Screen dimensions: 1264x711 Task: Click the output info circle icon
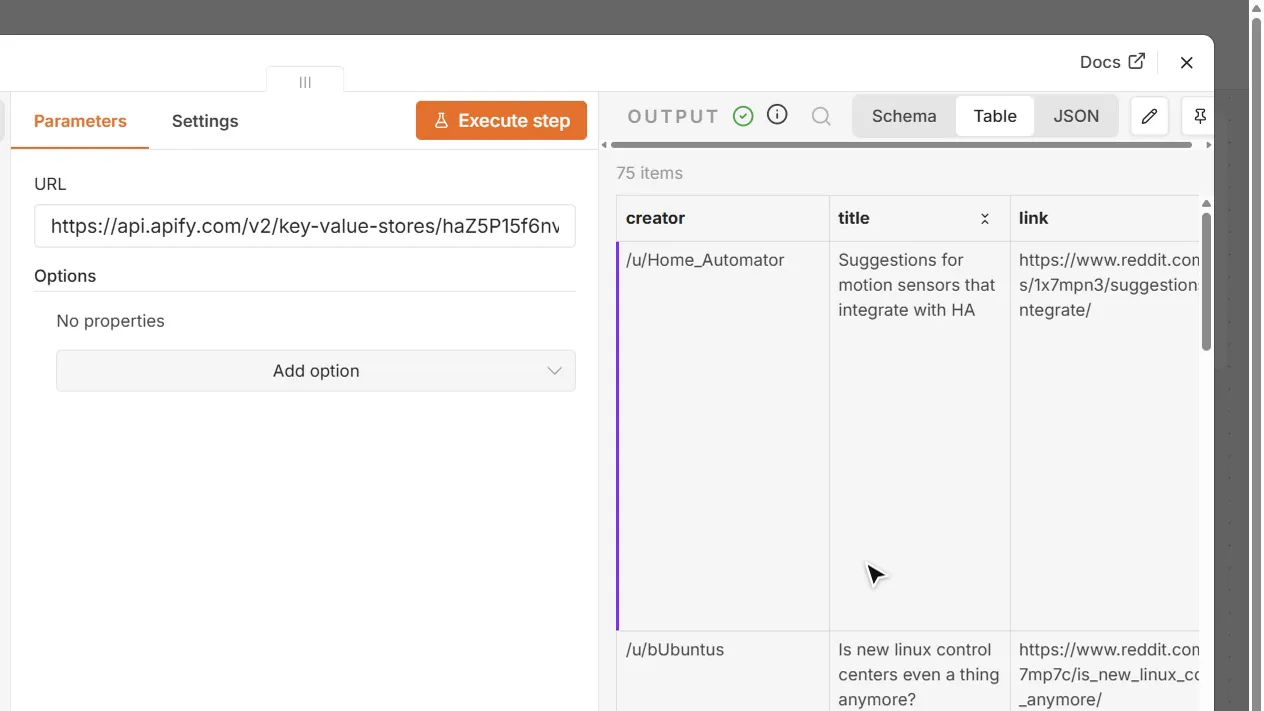(777, 115)
